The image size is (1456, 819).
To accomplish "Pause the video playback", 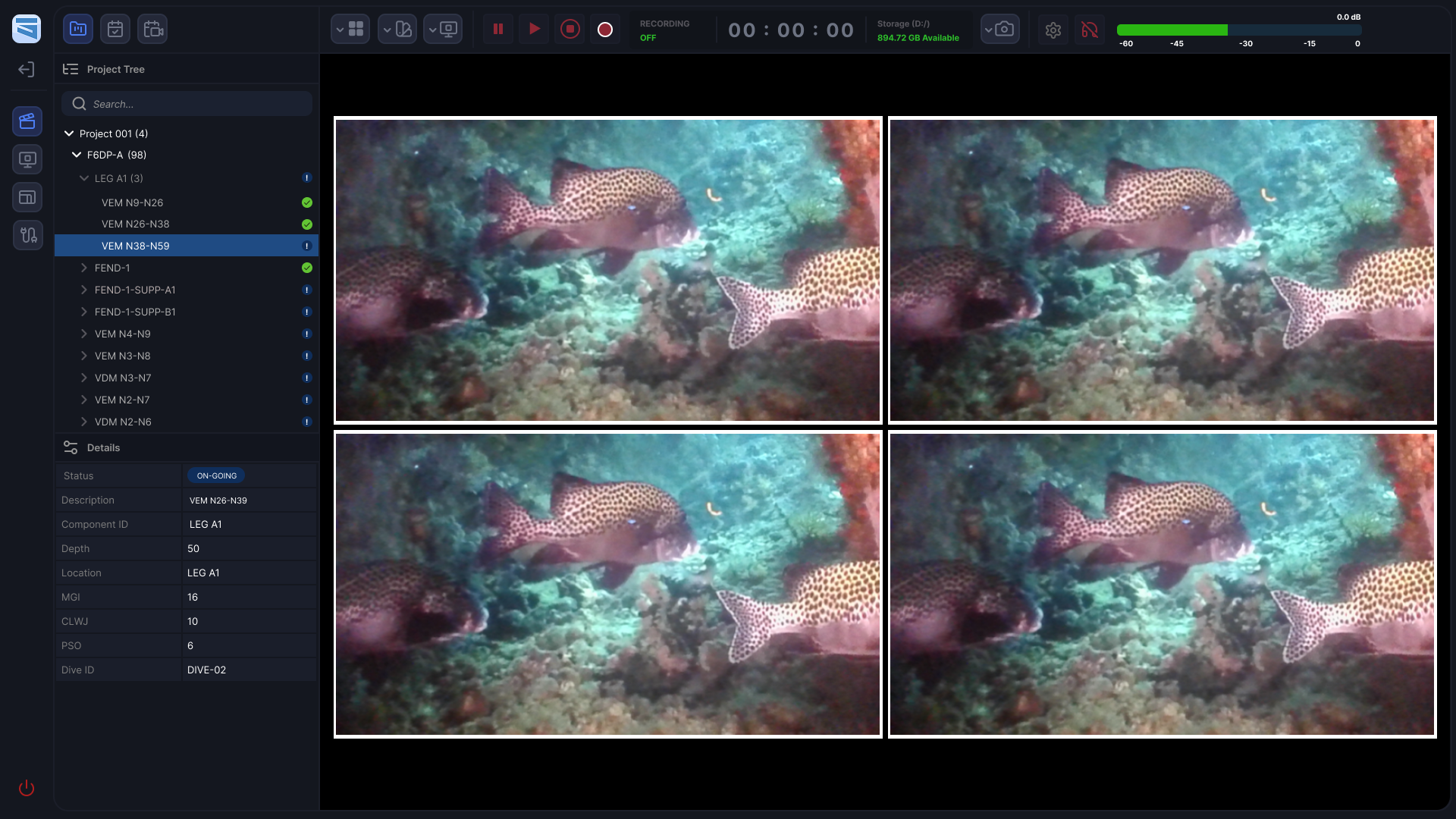I will pos(498,30).
